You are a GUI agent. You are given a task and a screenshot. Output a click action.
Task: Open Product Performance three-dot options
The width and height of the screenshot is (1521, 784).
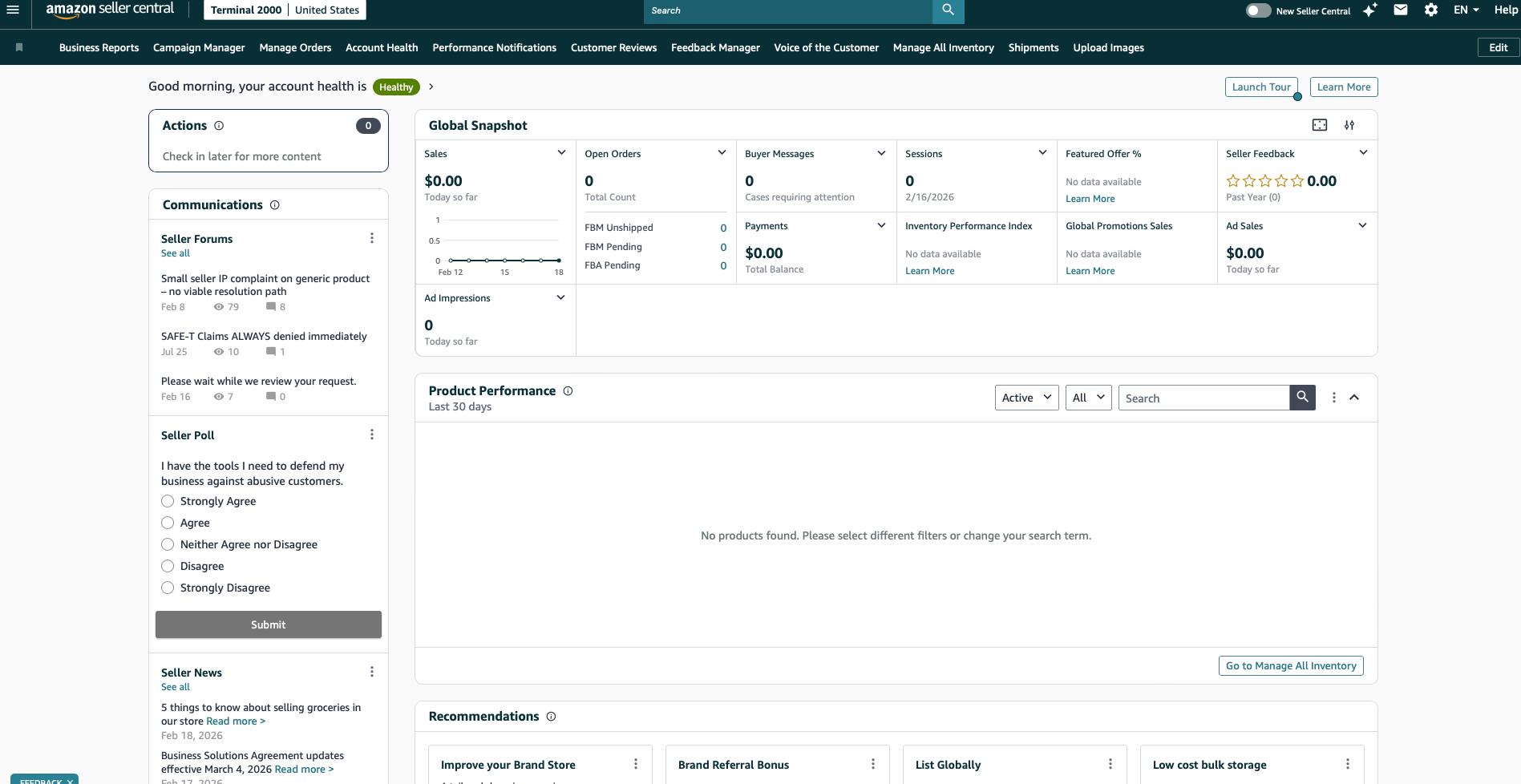[x=1334, y=398]
